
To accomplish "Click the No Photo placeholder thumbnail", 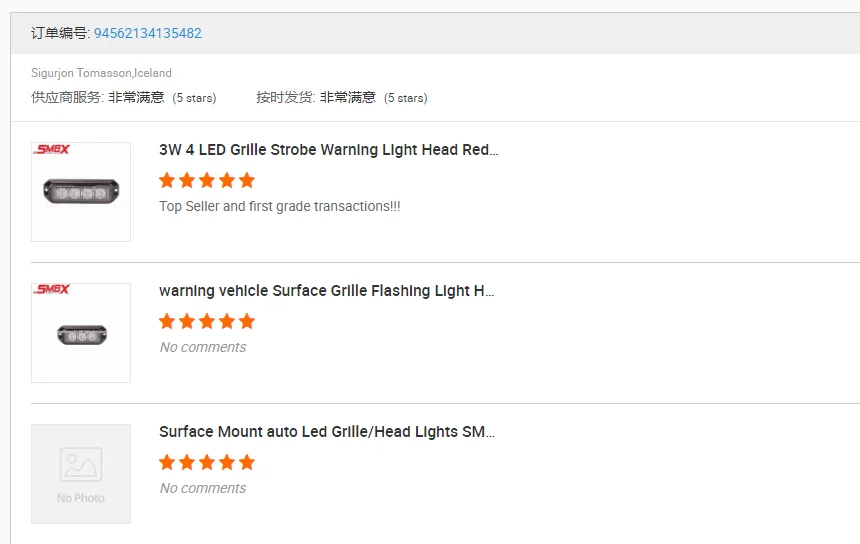I will (x=81, y=474).
